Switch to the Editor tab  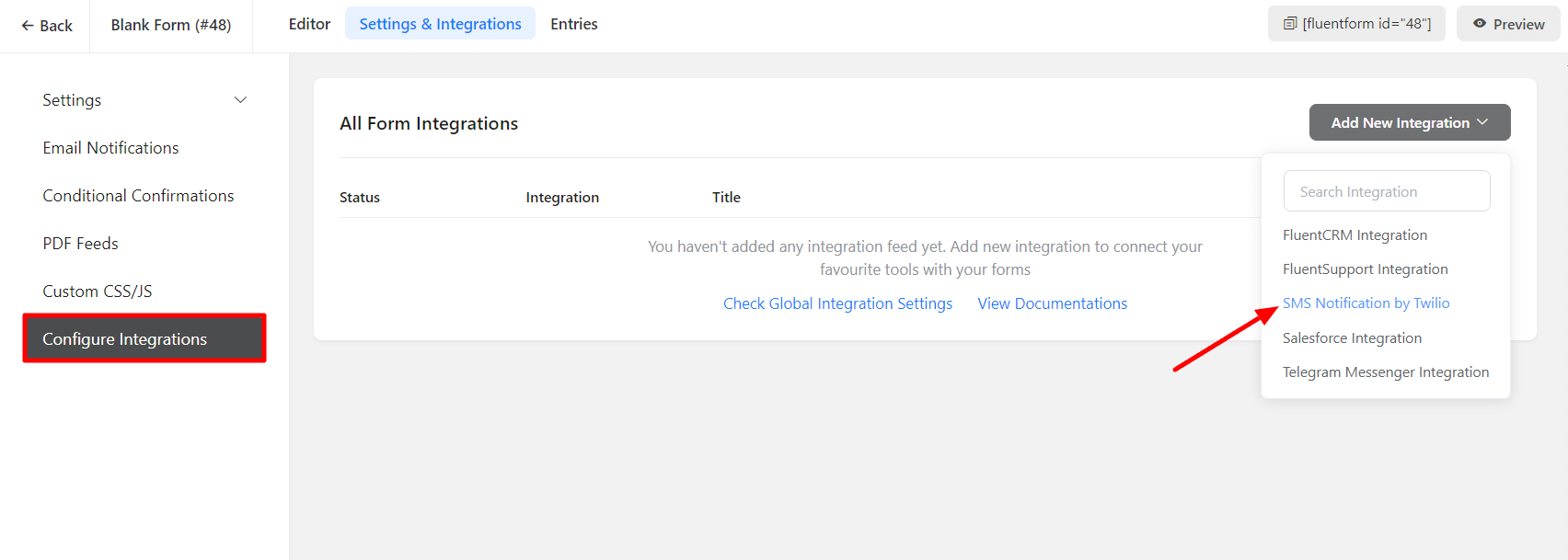click(309, 24)
